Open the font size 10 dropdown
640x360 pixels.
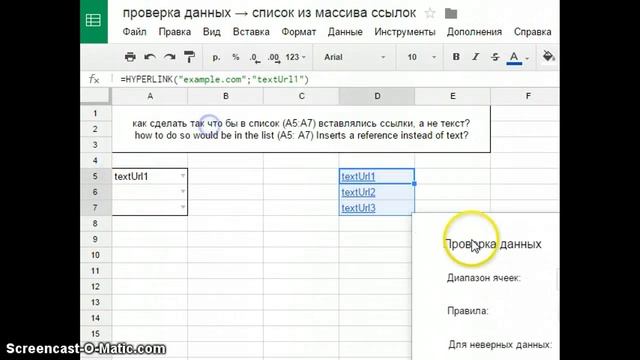point(421,58)
